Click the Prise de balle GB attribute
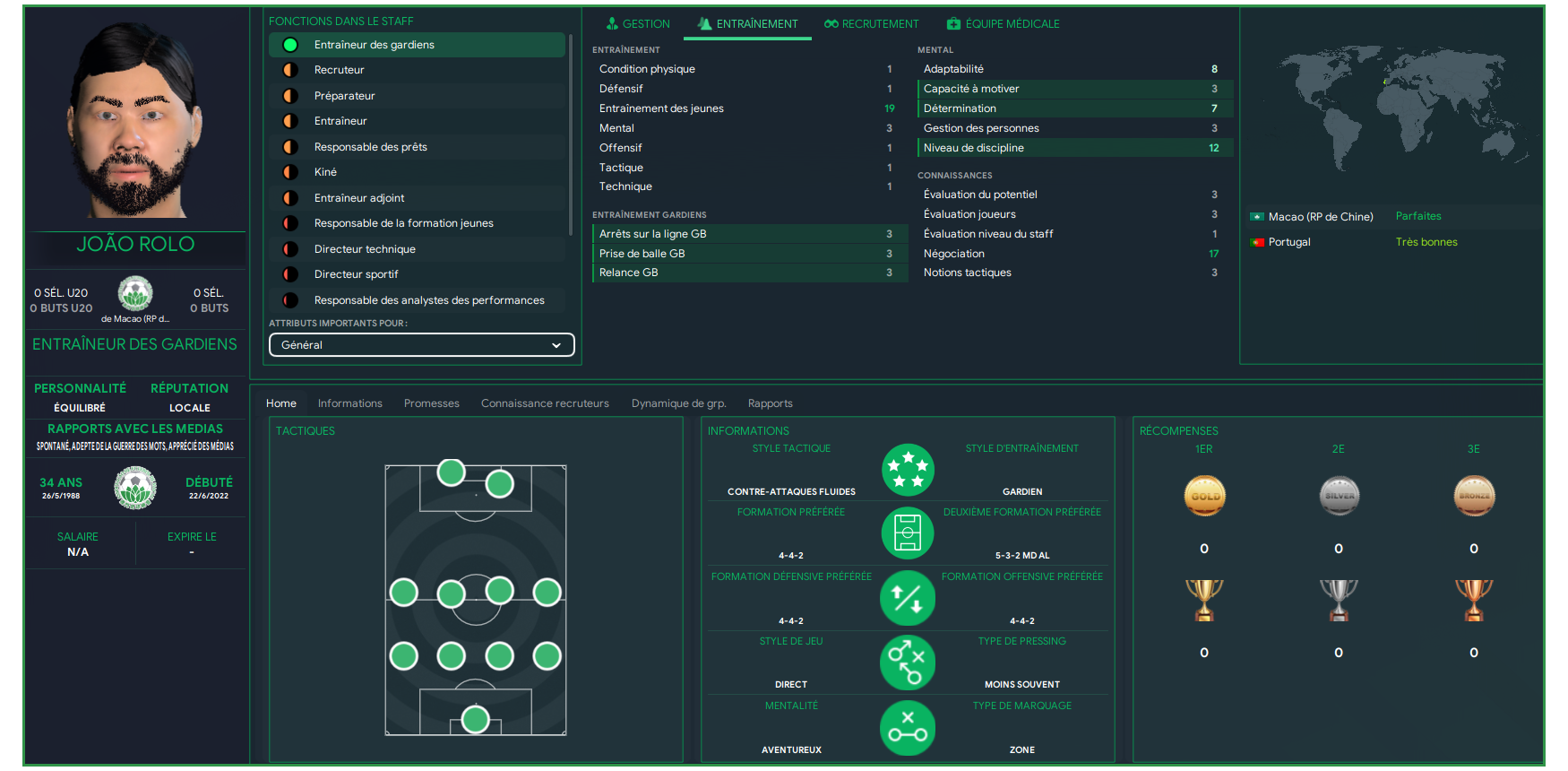The width and height of the screenshot is (1568, 771). coord(749,254)
